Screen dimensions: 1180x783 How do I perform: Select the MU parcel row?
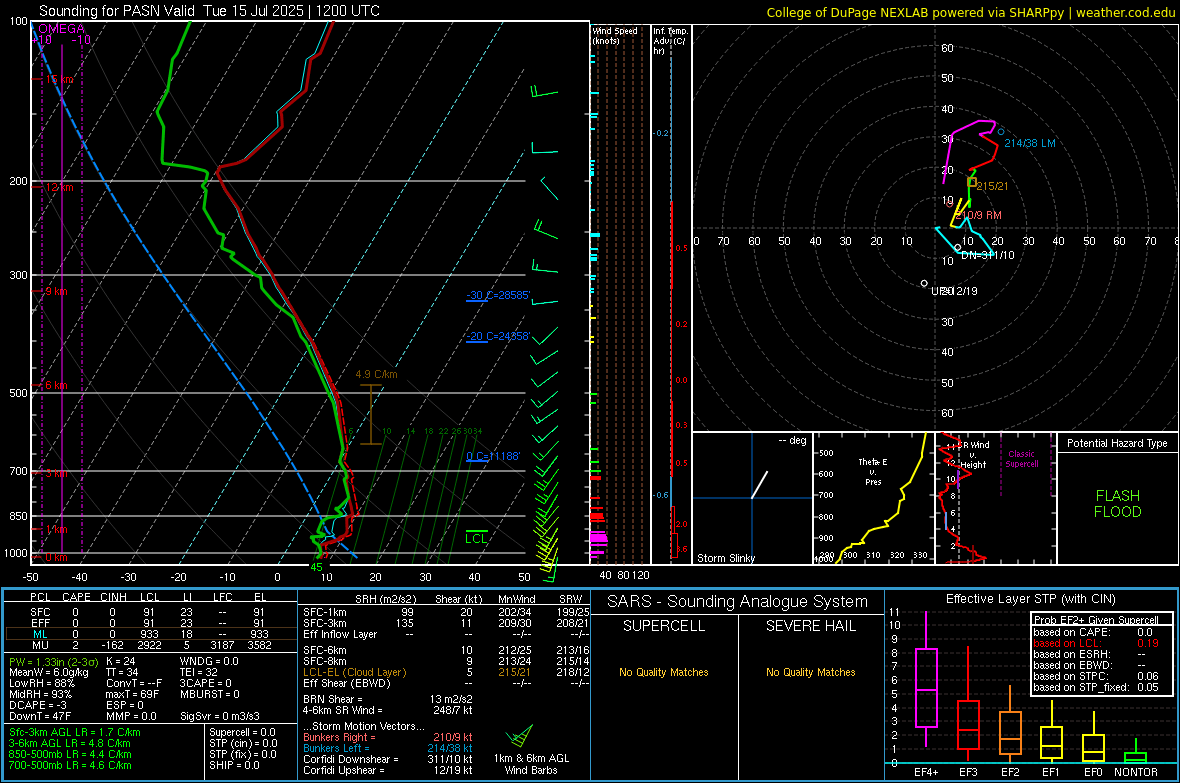(149, 644)
